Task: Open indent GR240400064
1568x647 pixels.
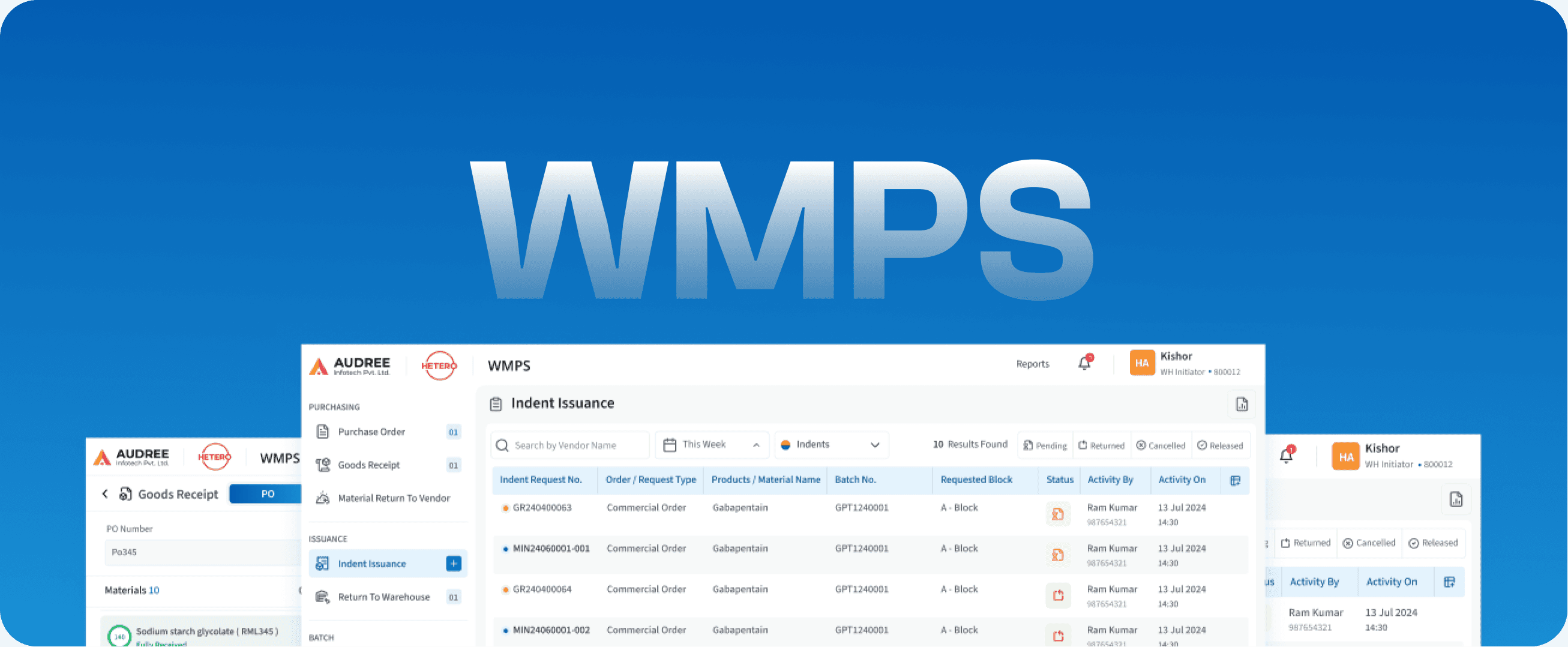Action: [542, 590]
